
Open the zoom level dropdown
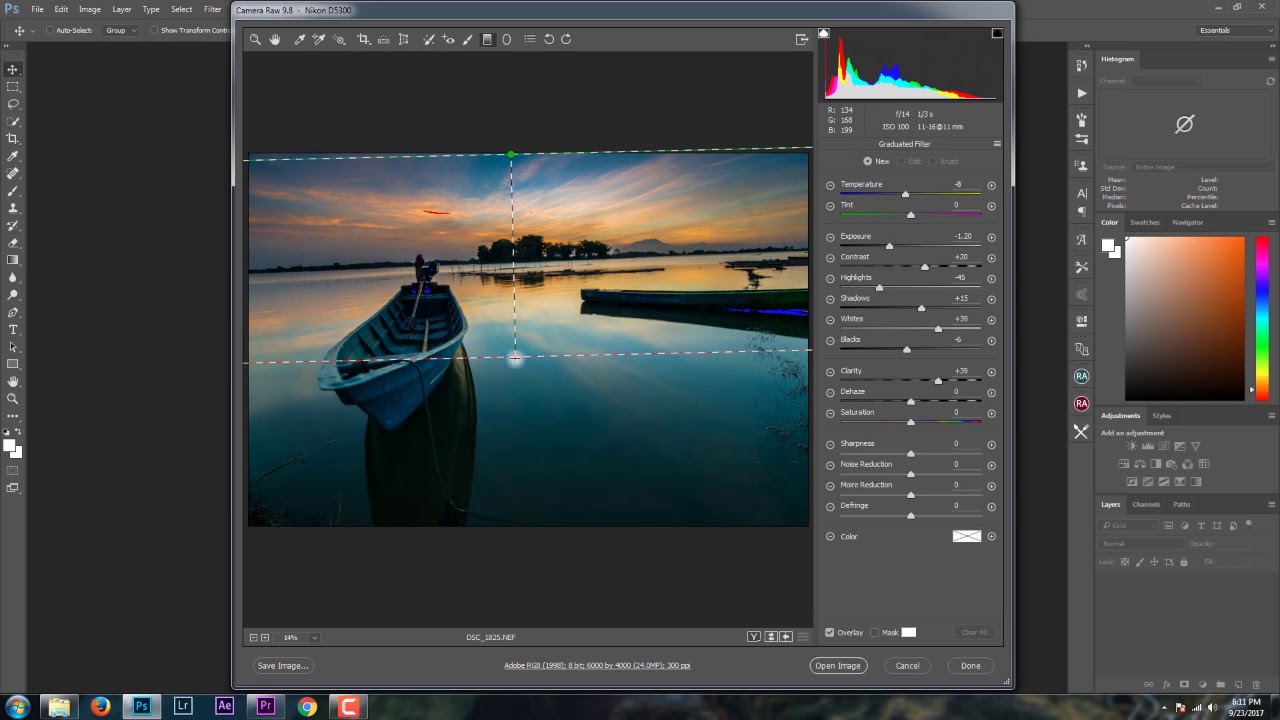[314, 637]
